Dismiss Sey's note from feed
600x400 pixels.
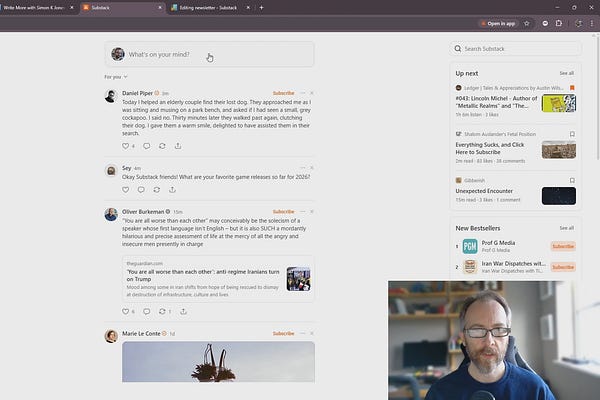312,168
